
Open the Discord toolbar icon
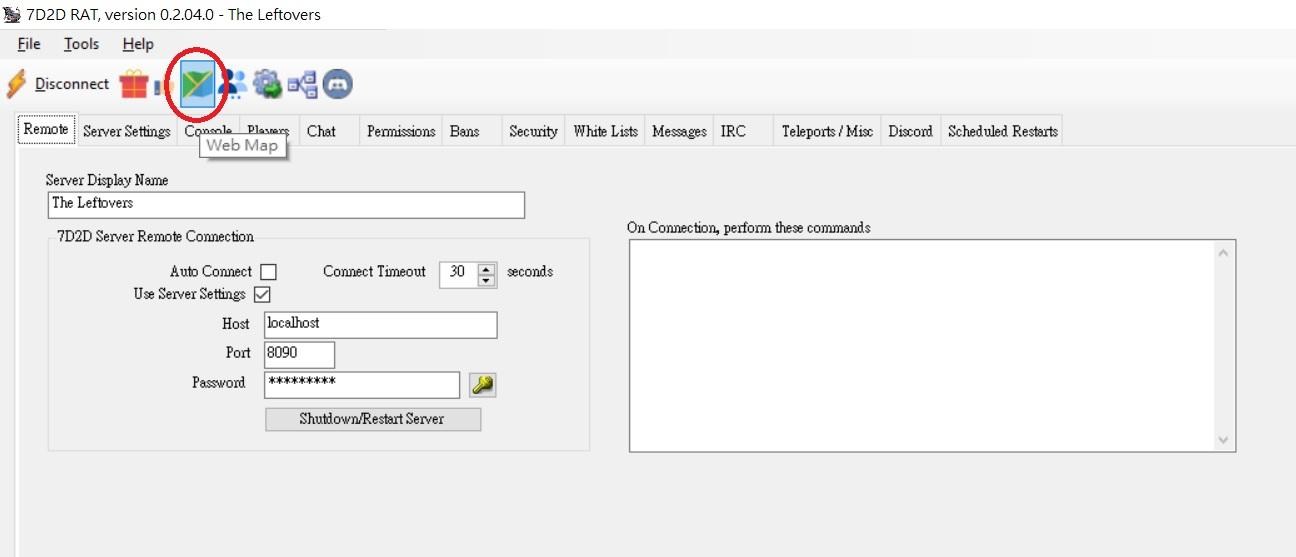click(338, 85)
